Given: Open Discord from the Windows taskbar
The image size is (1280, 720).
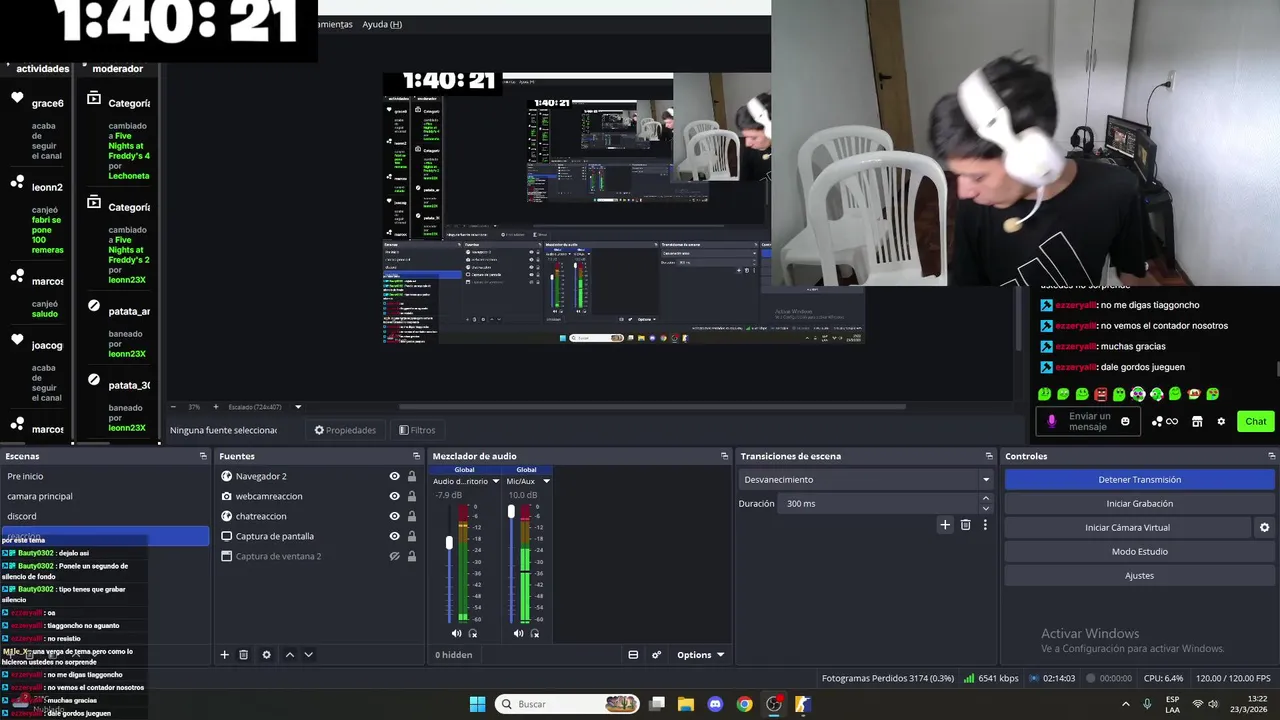Looking at the screenshot, I should pos(715,704).
